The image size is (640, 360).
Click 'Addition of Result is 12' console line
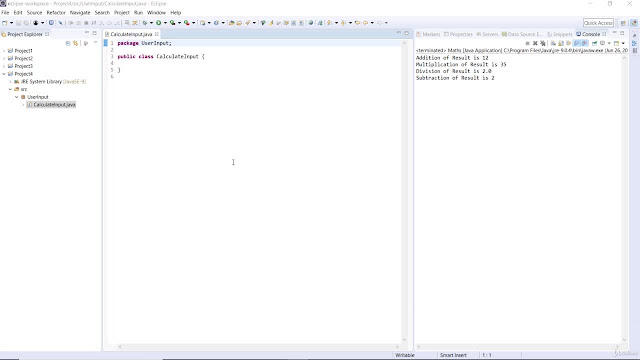pos(452,58)
